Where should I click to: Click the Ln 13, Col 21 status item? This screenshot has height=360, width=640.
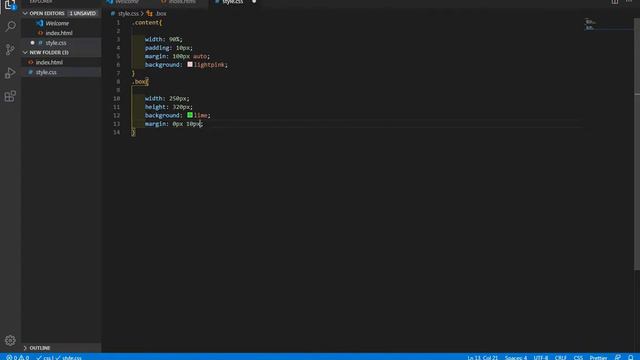click(x=482, y=357)
